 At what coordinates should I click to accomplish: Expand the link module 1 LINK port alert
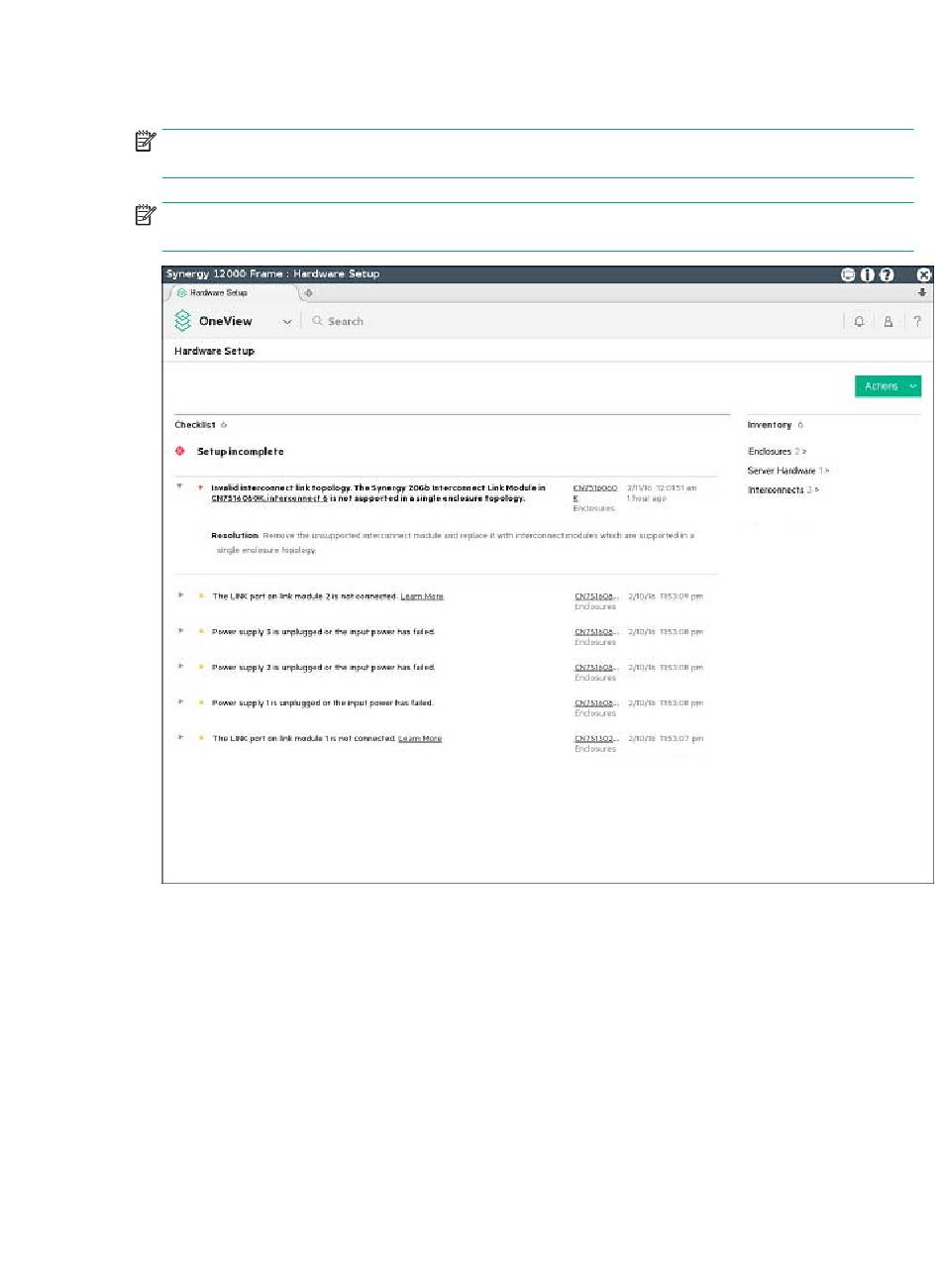(x=180, y=738)
